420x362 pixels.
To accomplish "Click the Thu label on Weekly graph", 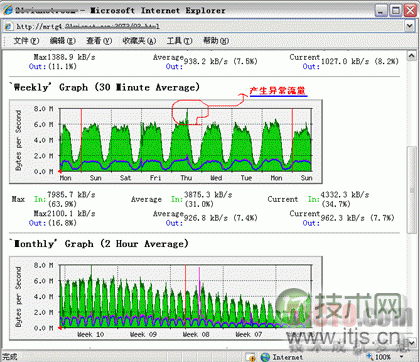I will [x=186, y=178].
